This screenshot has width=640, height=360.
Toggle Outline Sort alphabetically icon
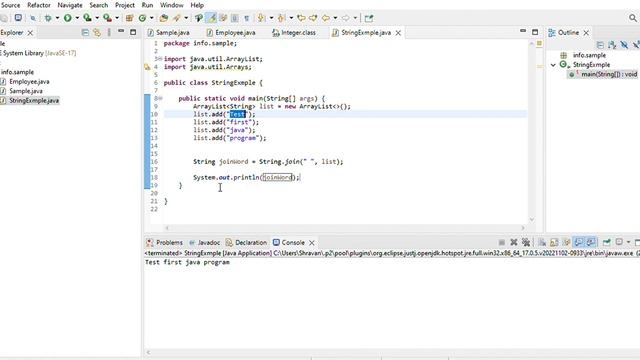[x=612, y=44]
